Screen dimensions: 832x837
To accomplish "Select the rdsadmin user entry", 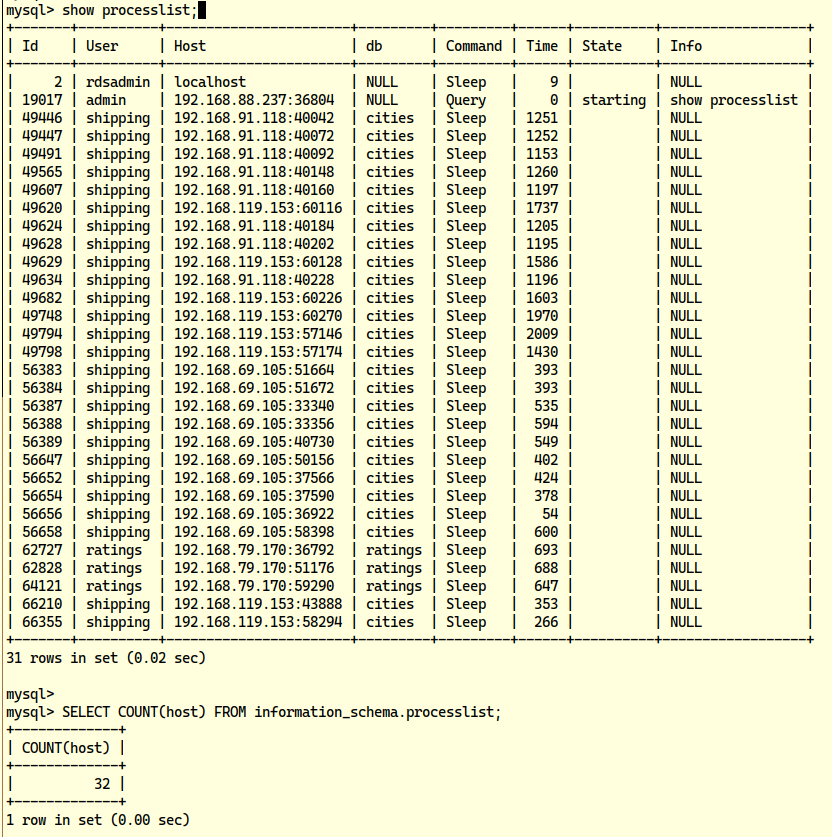I will [x=118, y=82].
